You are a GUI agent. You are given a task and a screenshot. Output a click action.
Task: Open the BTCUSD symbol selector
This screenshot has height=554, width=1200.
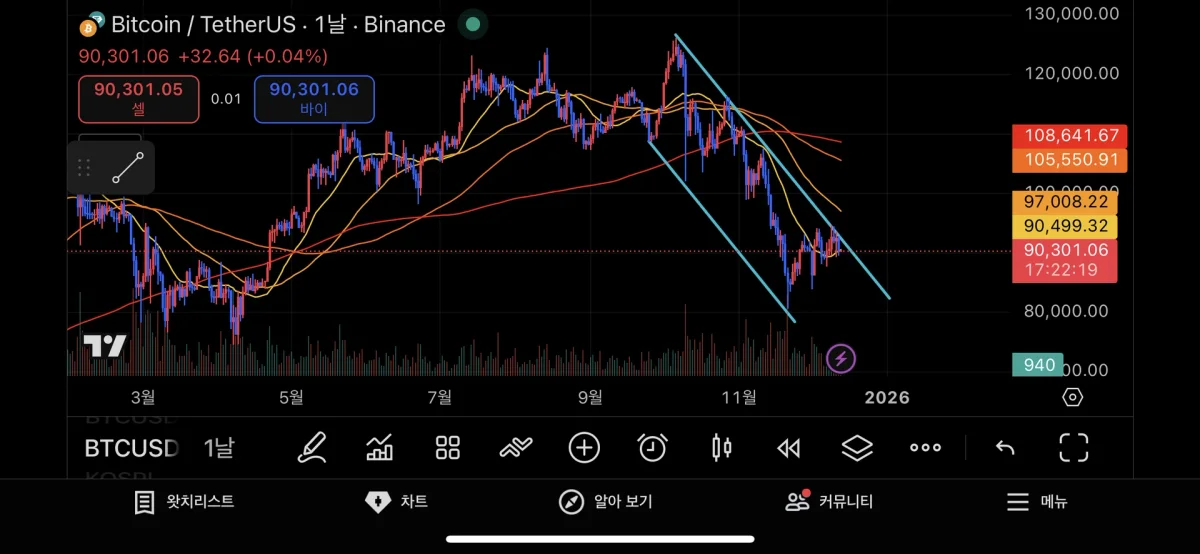pos(131,447)
